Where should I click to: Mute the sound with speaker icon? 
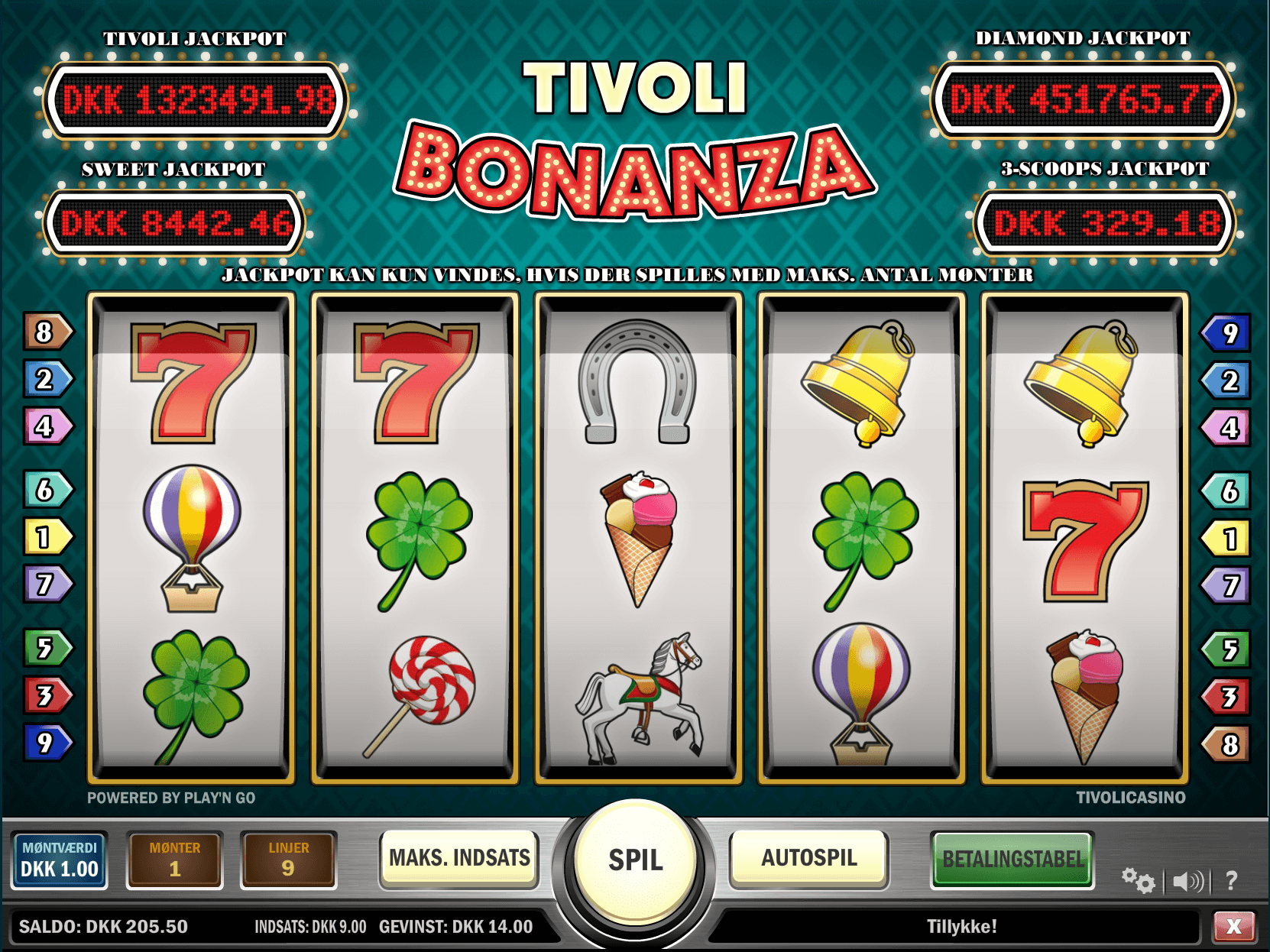pos(1187,882)
